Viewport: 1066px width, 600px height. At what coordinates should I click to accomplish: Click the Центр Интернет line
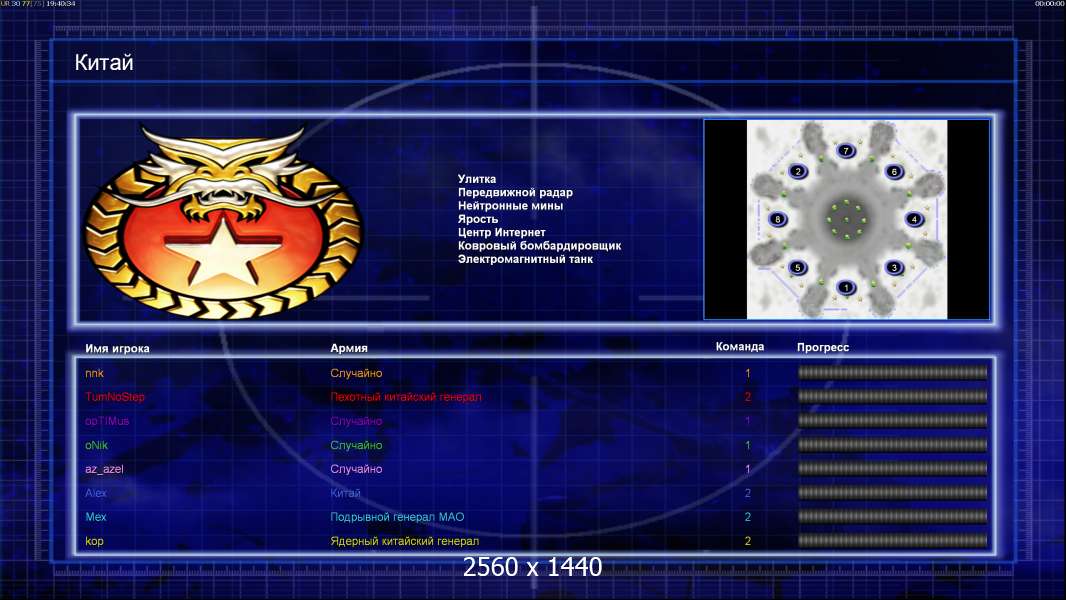[x=502, y=232]
